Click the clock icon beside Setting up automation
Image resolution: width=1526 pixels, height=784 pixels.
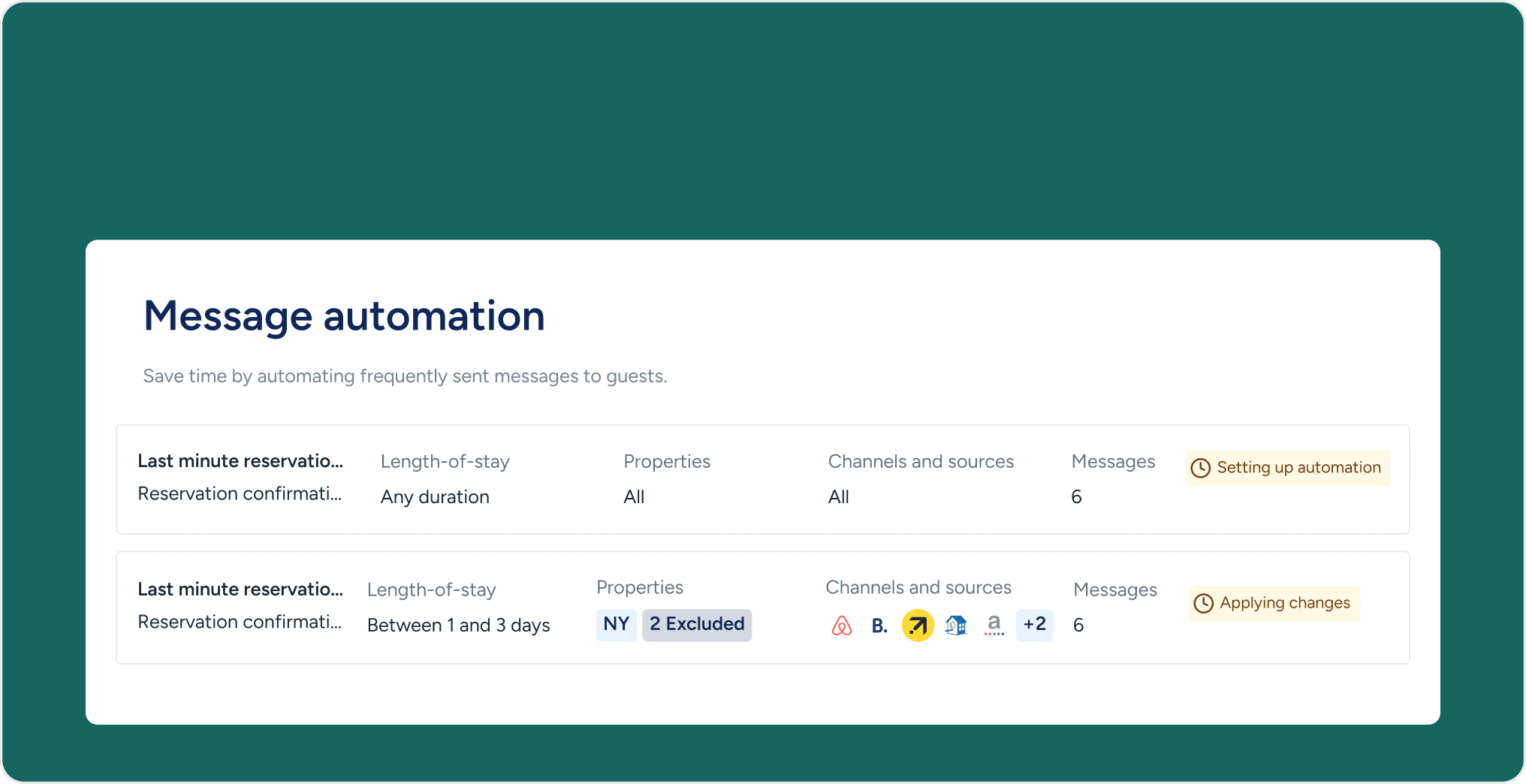pos(1202,467)
